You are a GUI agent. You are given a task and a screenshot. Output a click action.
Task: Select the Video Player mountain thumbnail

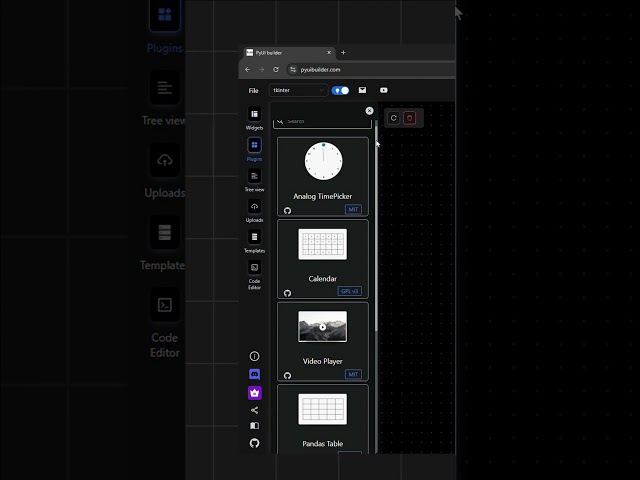point(322,327)
